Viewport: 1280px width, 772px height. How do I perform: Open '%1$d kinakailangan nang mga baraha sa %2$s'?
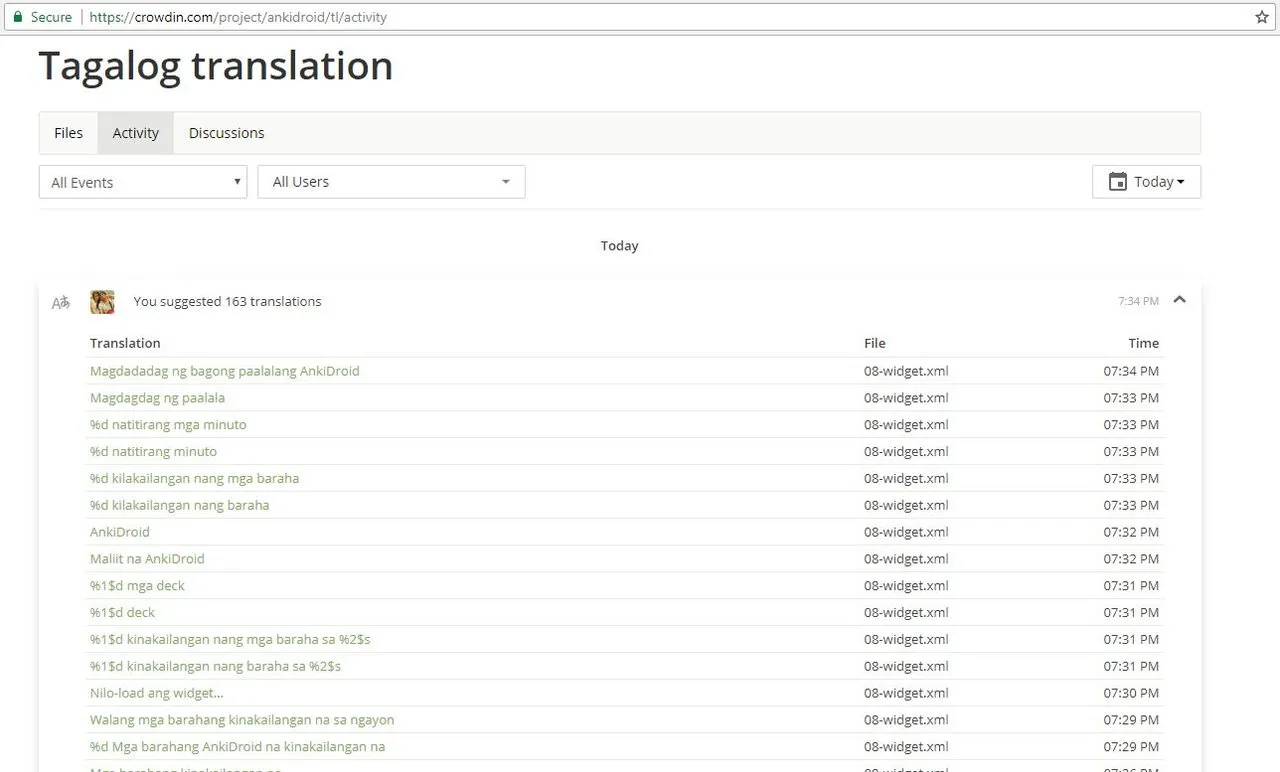230,640
